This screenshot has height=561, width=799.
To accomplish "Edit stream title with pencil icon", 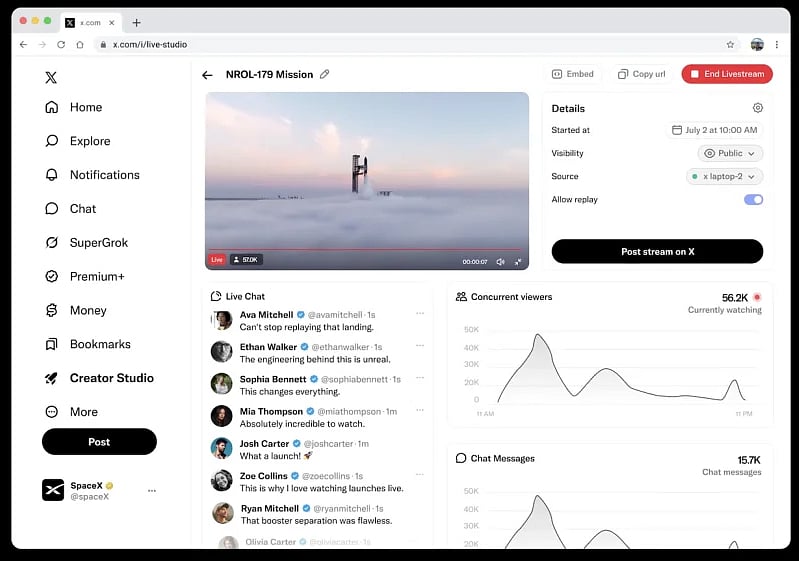I will [325, 74].
